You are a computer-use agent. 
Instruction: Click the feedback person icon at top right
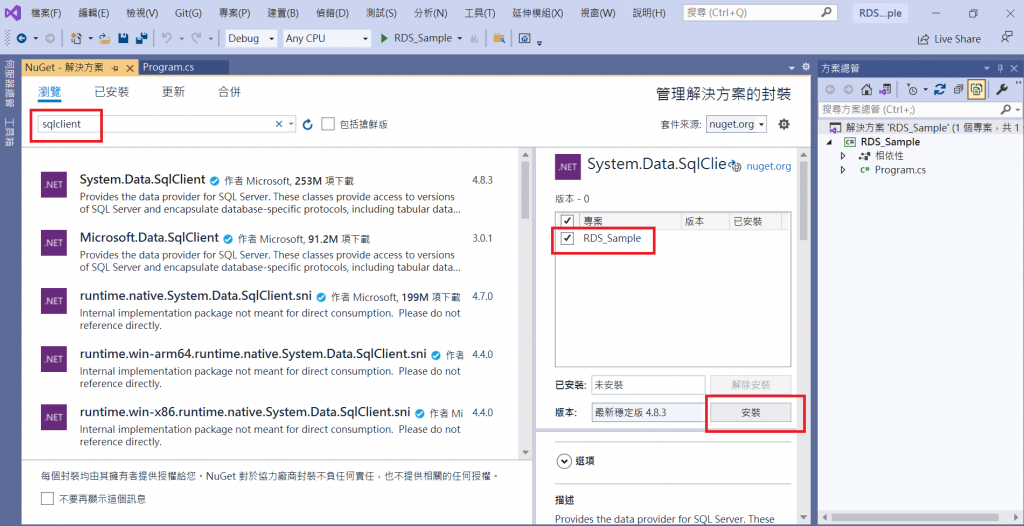1006,38
